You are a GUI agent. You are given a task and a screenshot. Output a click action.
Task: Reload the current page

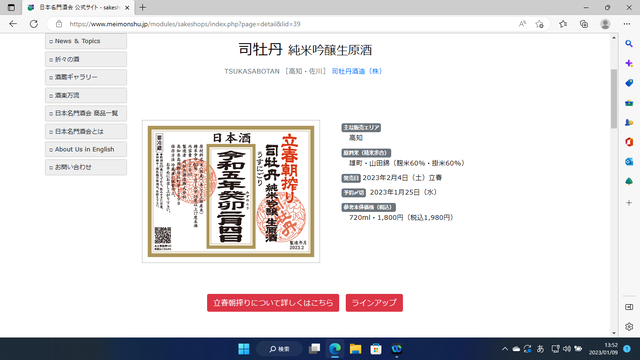[33, 24]
